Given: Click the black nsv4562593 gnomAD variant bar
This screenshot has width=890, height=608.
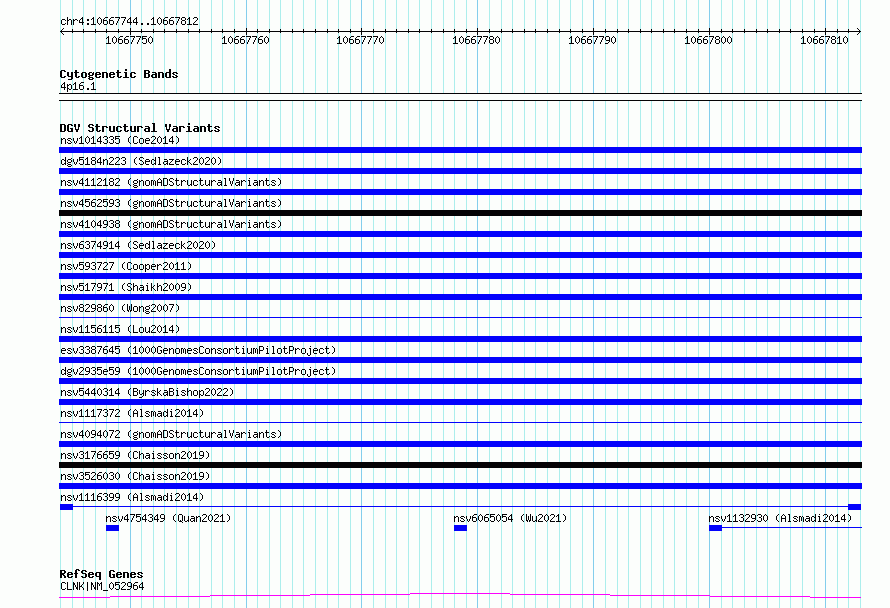Looking at the screenshot, I should click(460, 213).
